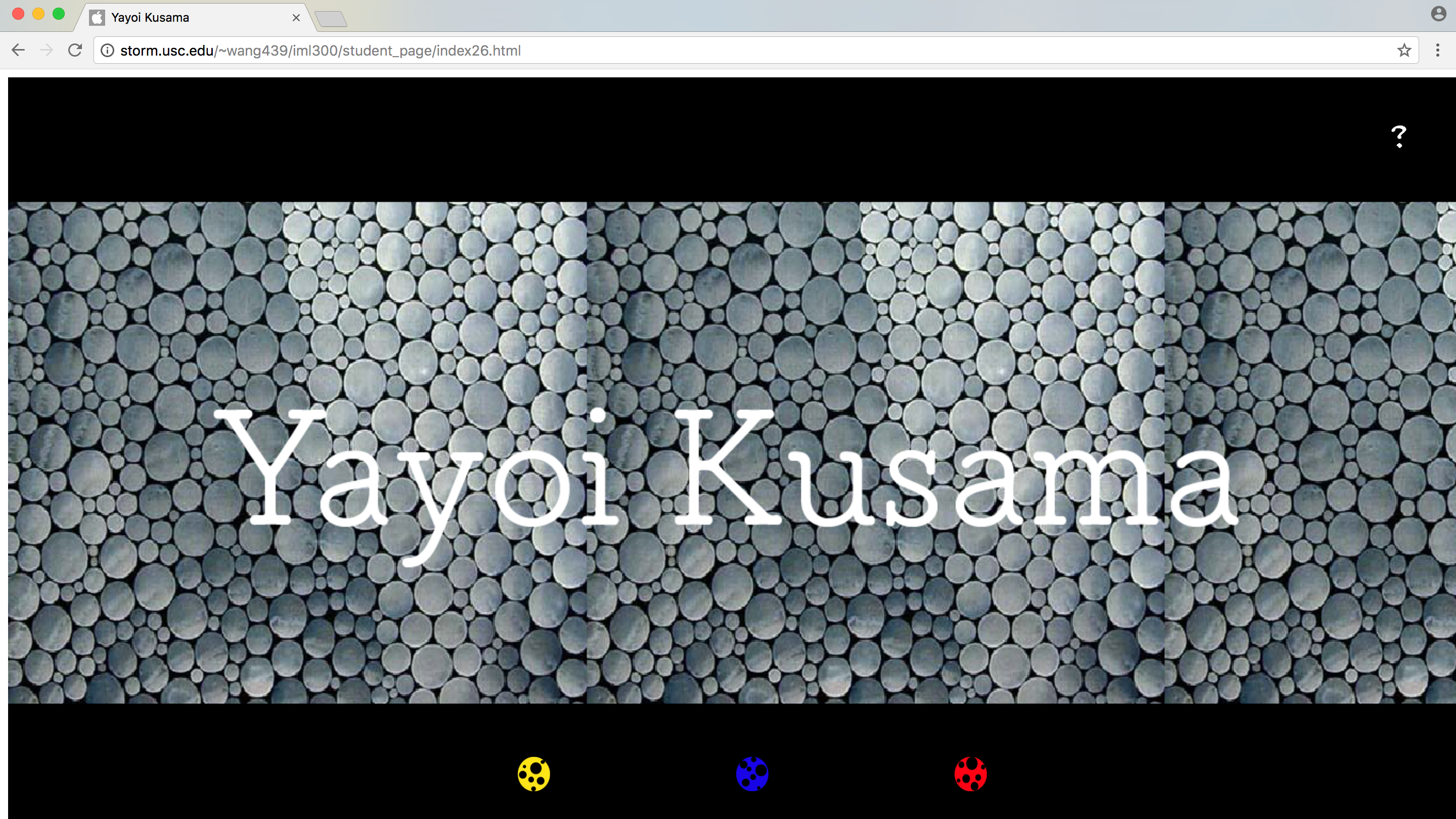The image size is (1456, 819).
Task: Click the red window close button
Action: pyautogui.click(x=18, y=14)
